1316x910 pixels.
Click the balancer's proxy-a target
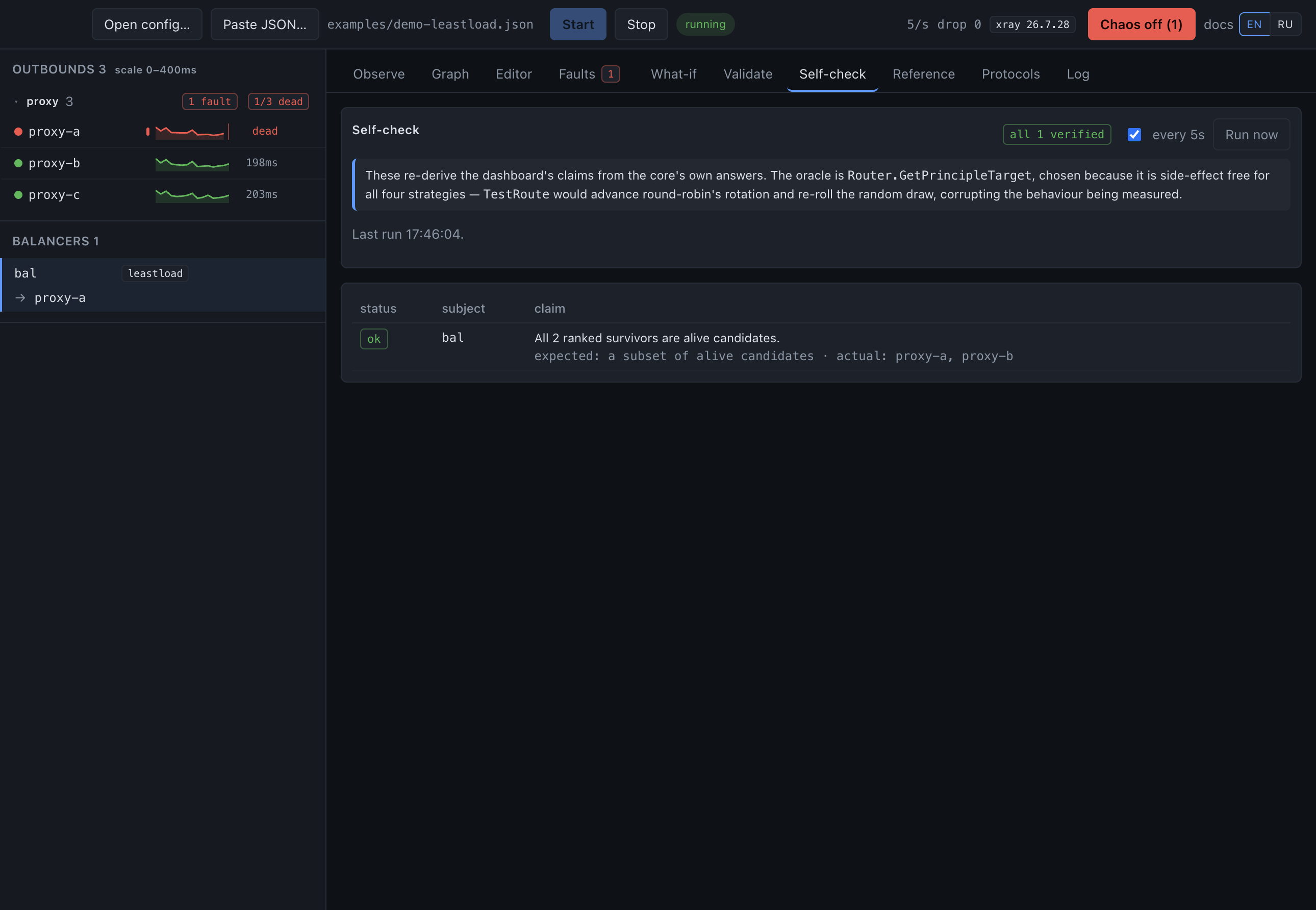point(60,298)
